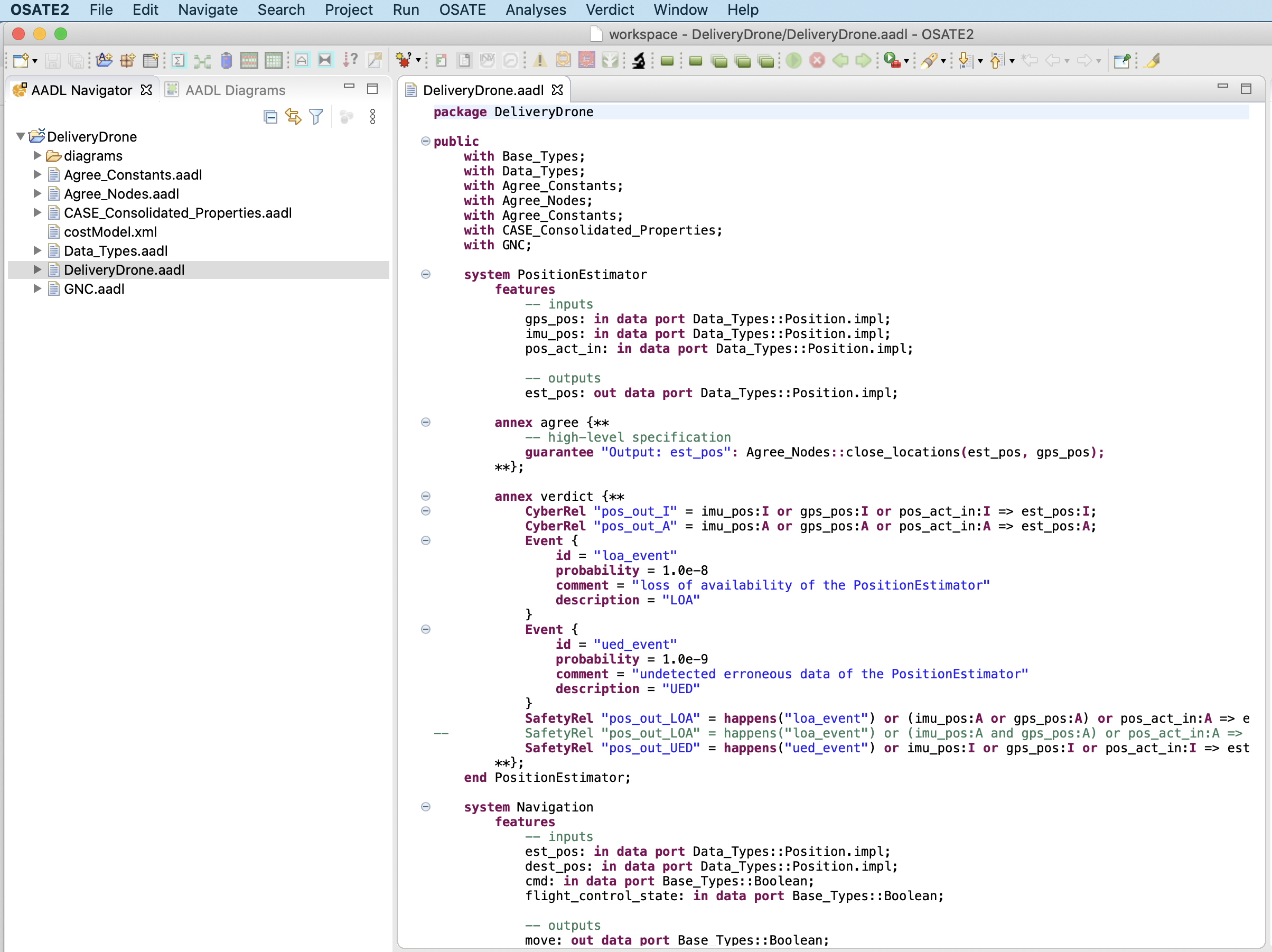Toggle fold marker beside 'public'
The height and width of the screenshot is (952, 1272).
(x=426, y=141)
